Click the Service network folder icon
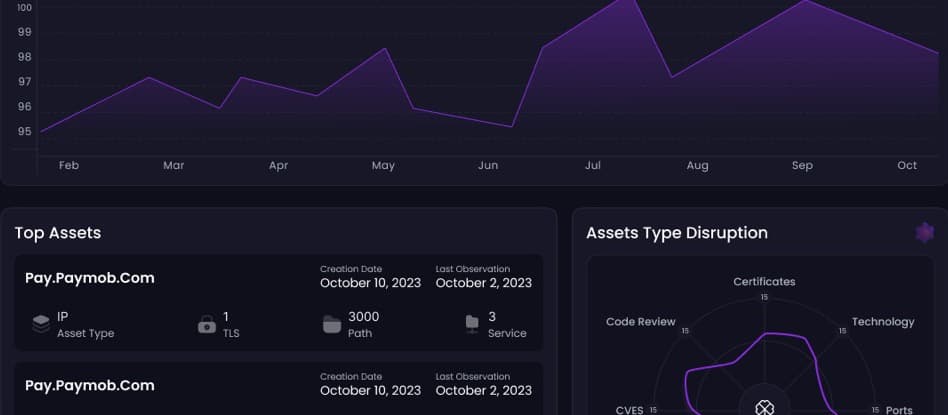Screen dimensions: 948x415 (x=472, y=324)
